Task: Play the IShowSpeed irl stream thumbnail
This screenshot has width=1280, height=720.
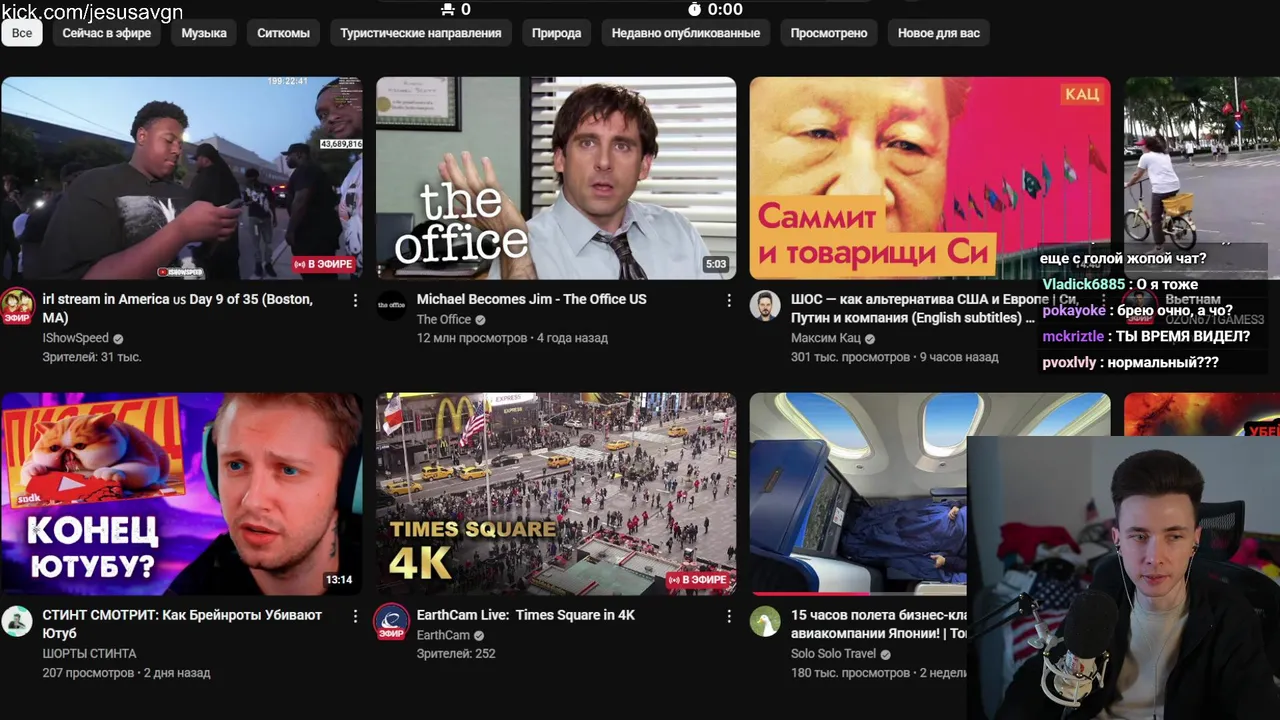Action: (182, 178)
